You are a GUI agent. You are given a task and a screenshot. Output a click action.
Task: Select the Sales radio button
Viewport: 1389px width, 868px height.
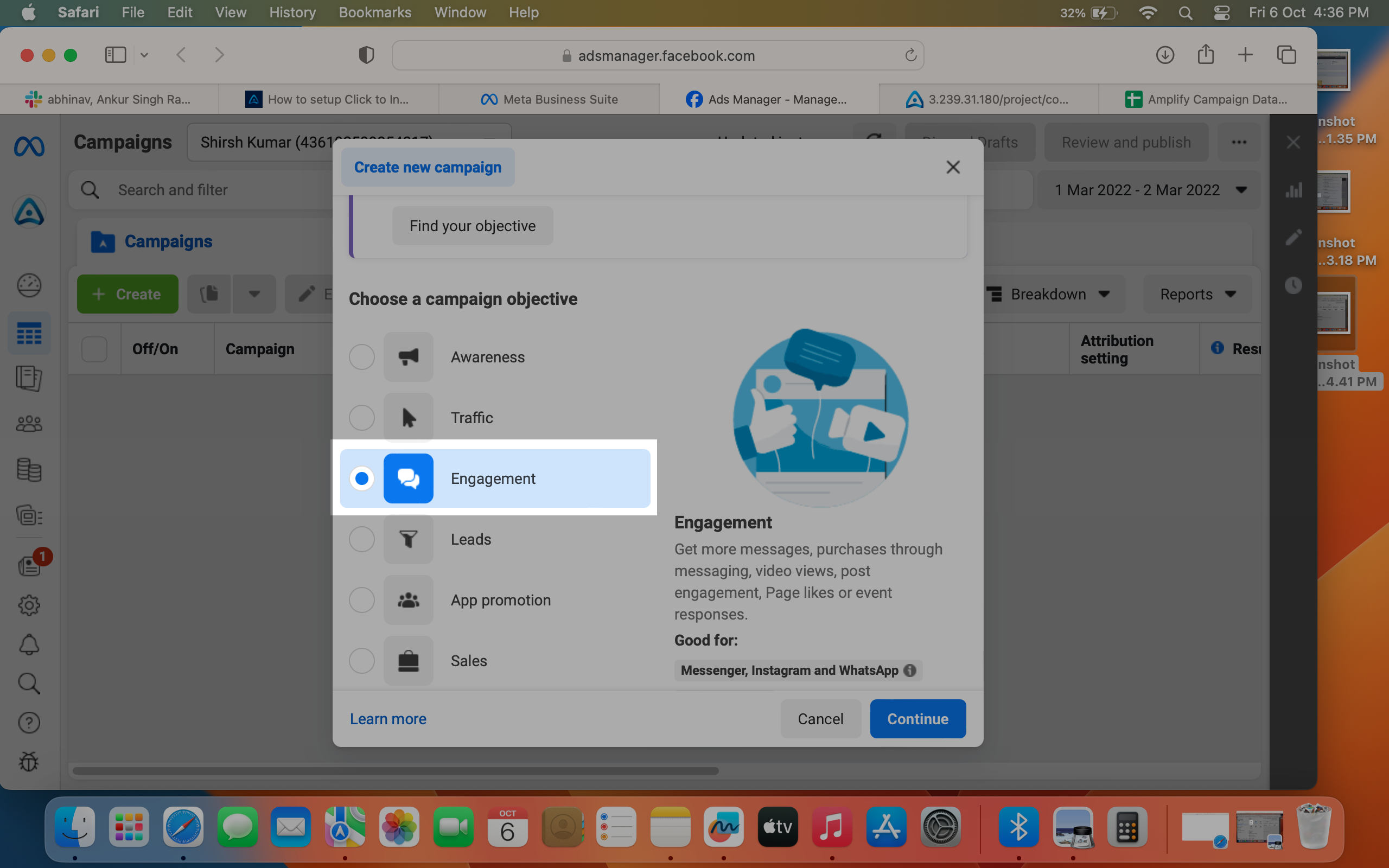[361, 661]
